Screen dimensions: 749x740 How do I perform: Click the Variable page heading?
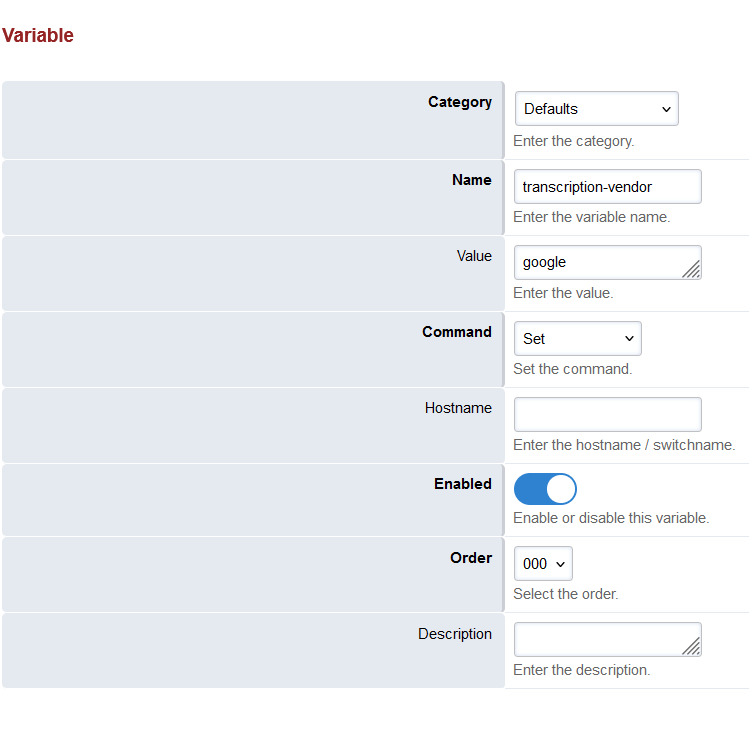coord(38,36)
